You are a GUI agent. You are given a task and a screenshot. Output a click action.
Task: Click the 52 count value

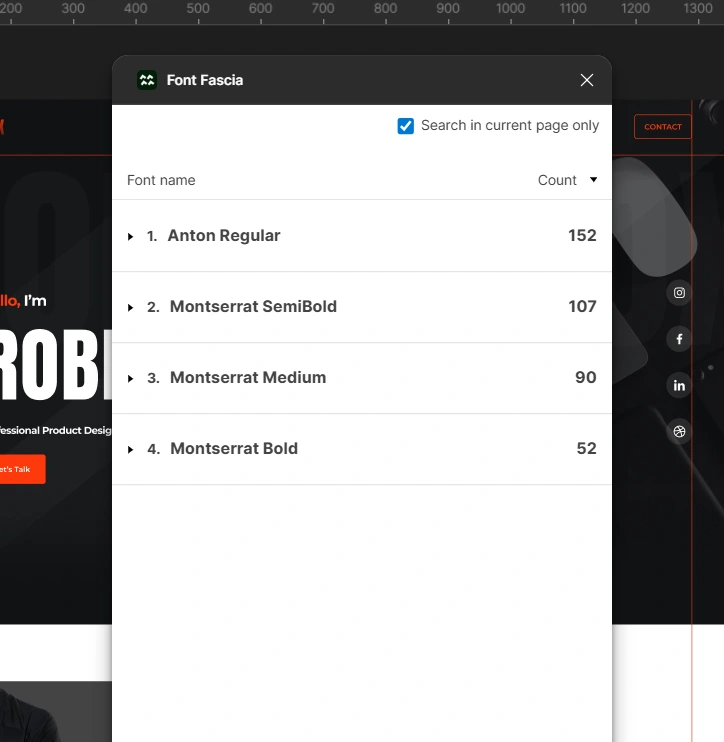click(586, 448)
